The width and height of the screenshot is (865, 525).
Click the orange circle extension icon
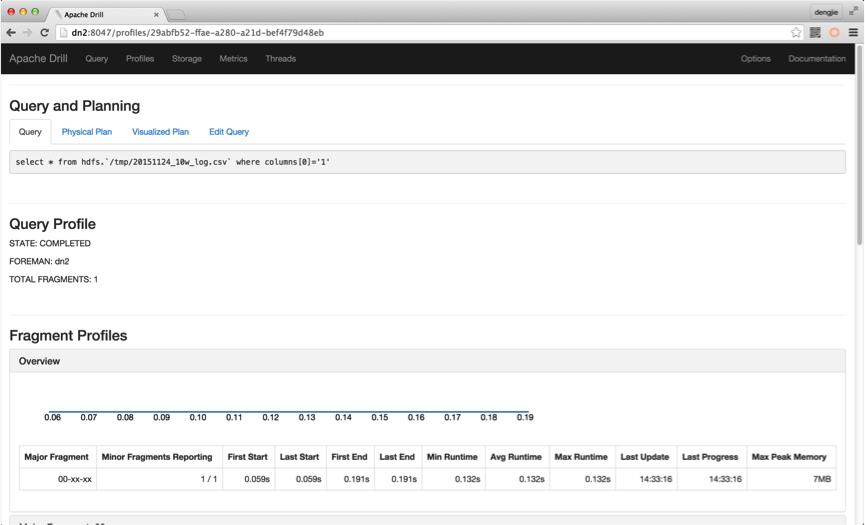coord(834,33)
